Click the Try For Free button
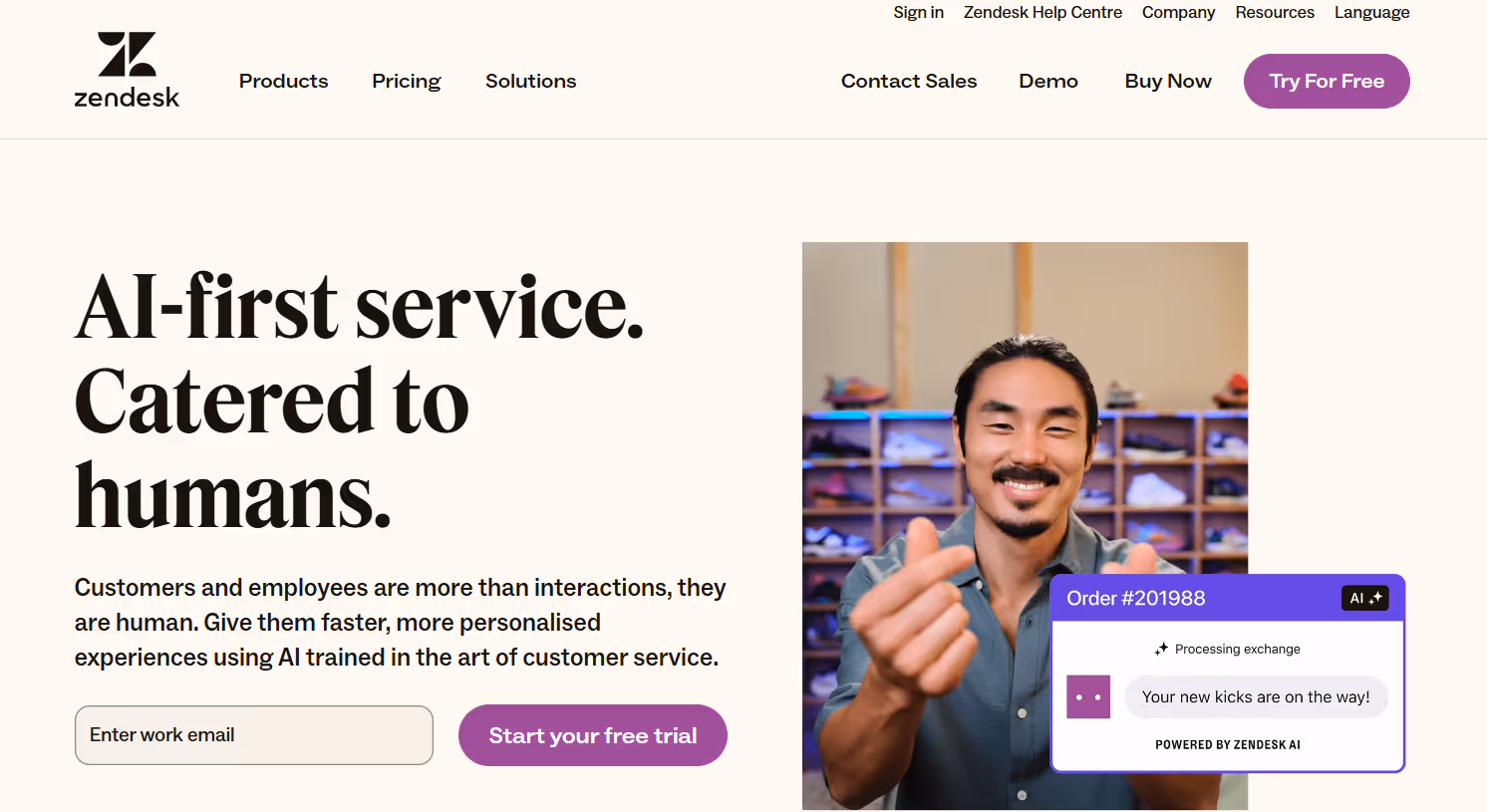The height and width of the screenshot is (812, 1487). (1326, 81)
